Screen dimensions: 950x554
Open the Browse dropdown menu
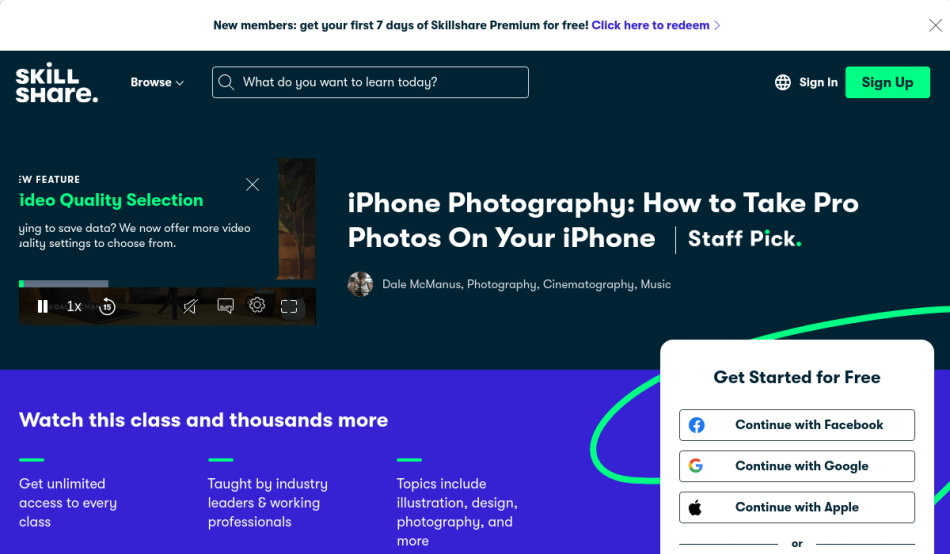click(157, 82)
